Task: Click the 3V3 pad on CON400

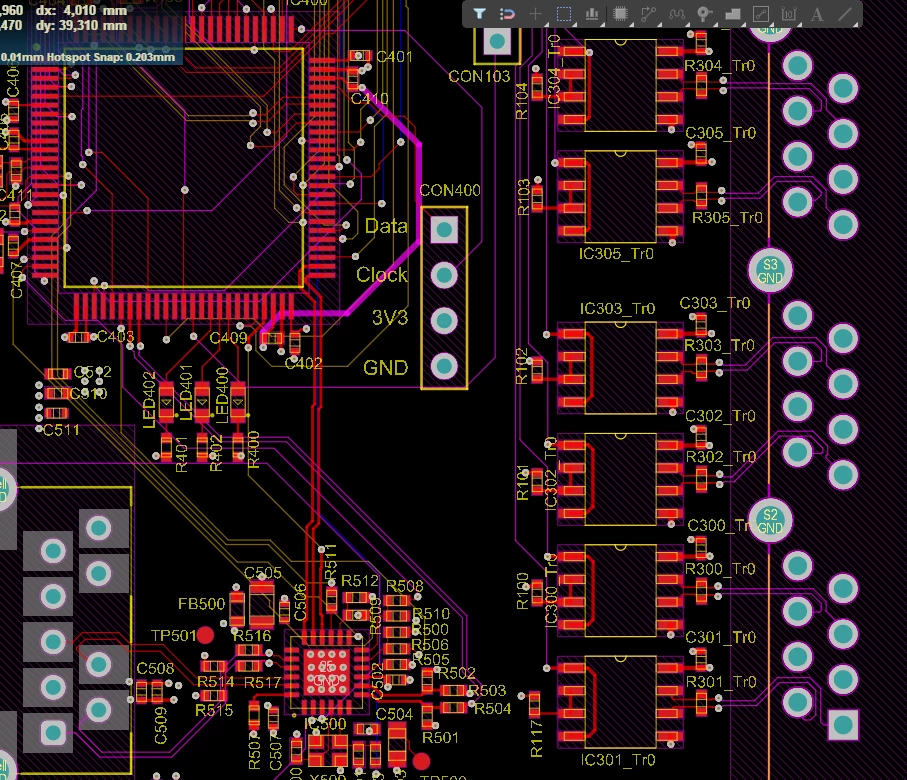Action: point(444,321)
